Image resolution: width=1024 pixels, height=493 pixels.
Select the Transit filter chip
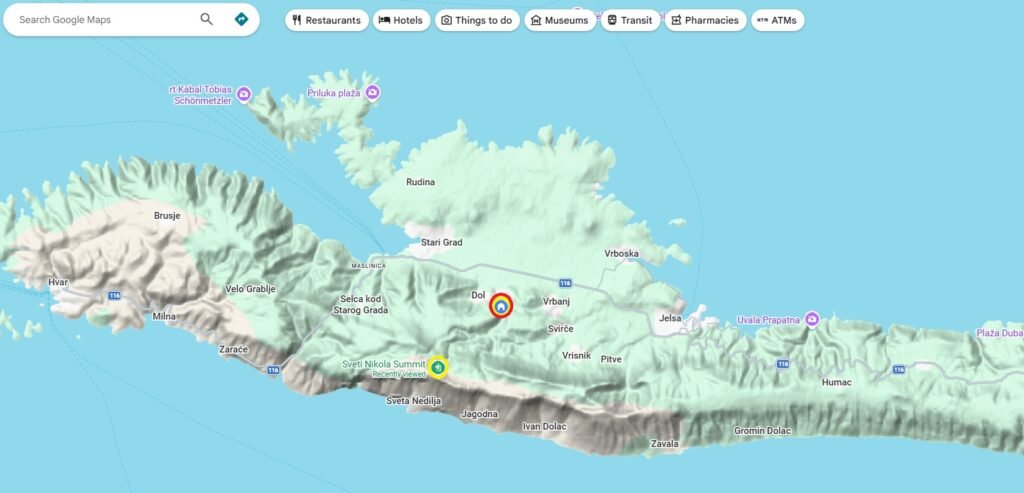tap(630, 20)
